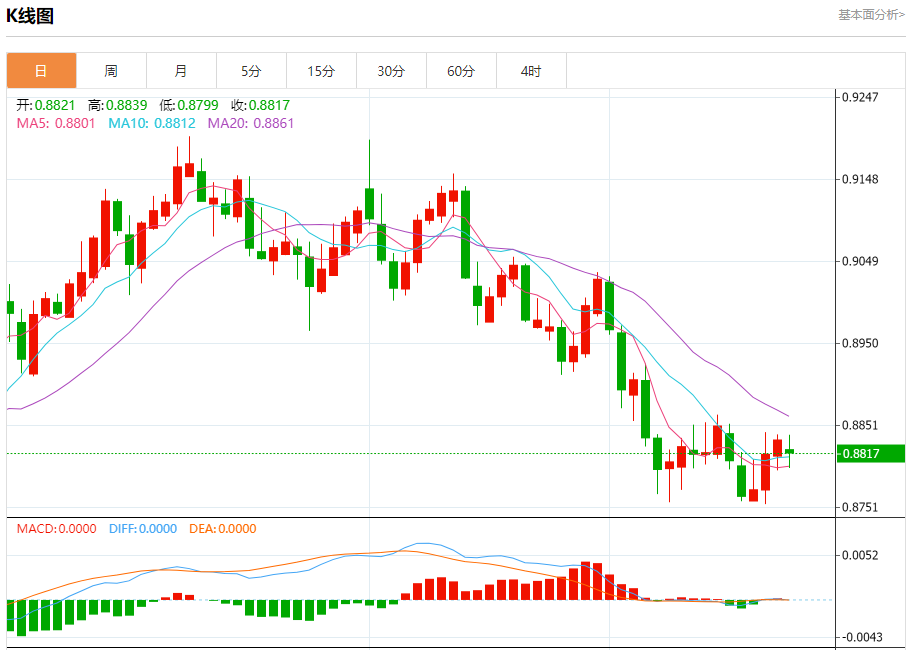The height and width of the screenshot is (650, 910).
Task: Click the 0.8751 axis label
Action: click(x=860, y=507)
